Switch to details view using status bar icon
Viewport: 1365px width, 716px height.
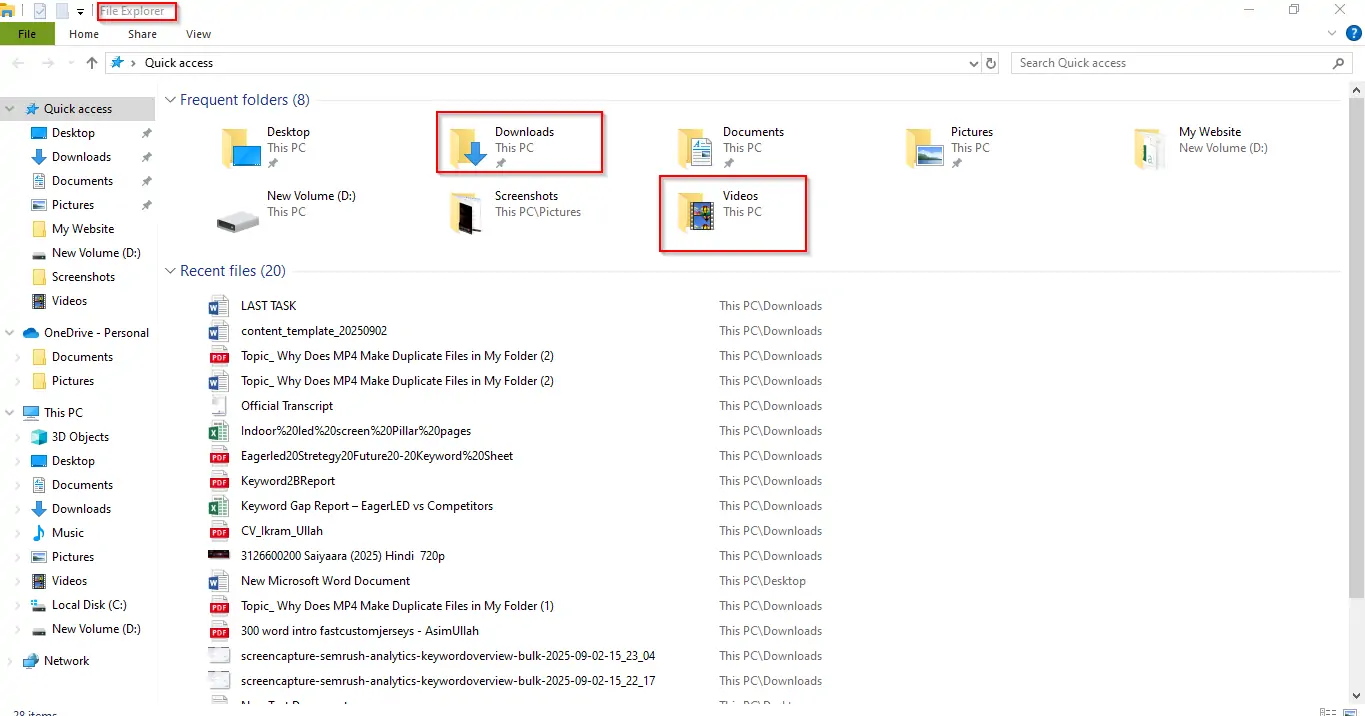click(1328, 710)
